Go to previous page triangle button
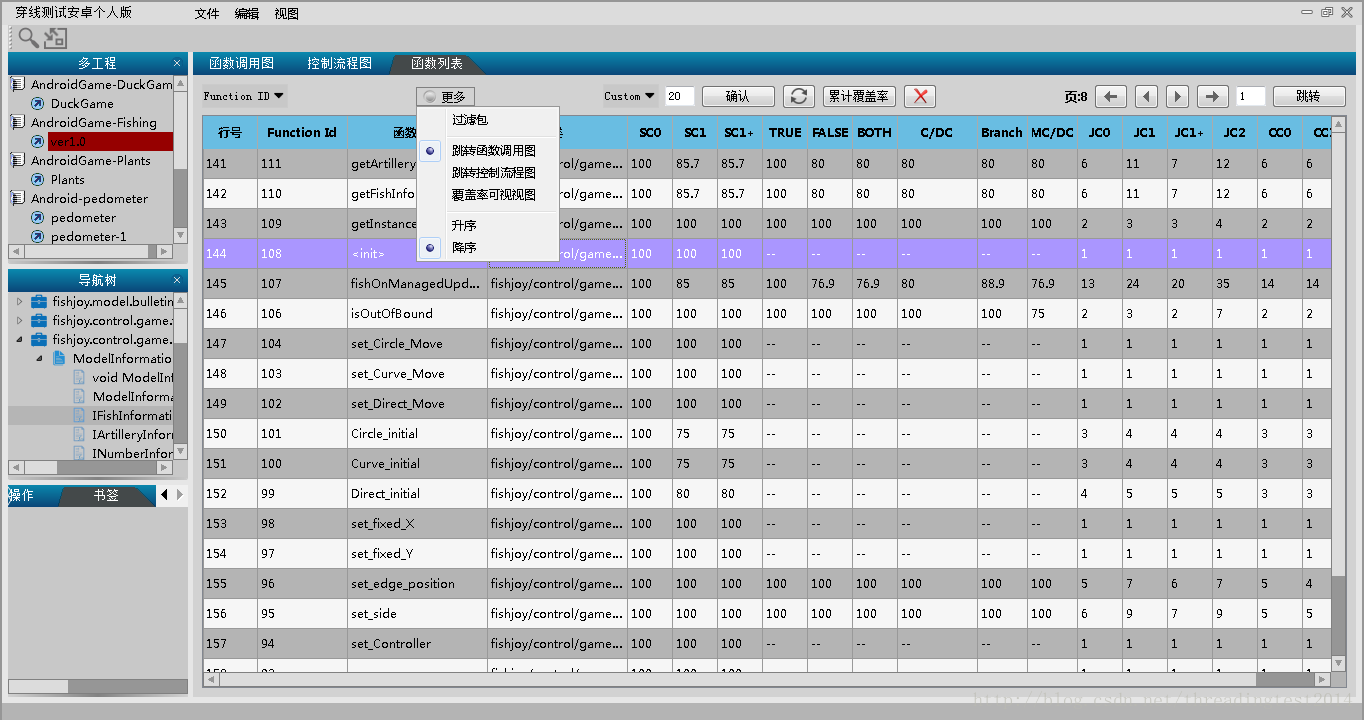Screen dimensions: 1364x720 click(1147, 96)
